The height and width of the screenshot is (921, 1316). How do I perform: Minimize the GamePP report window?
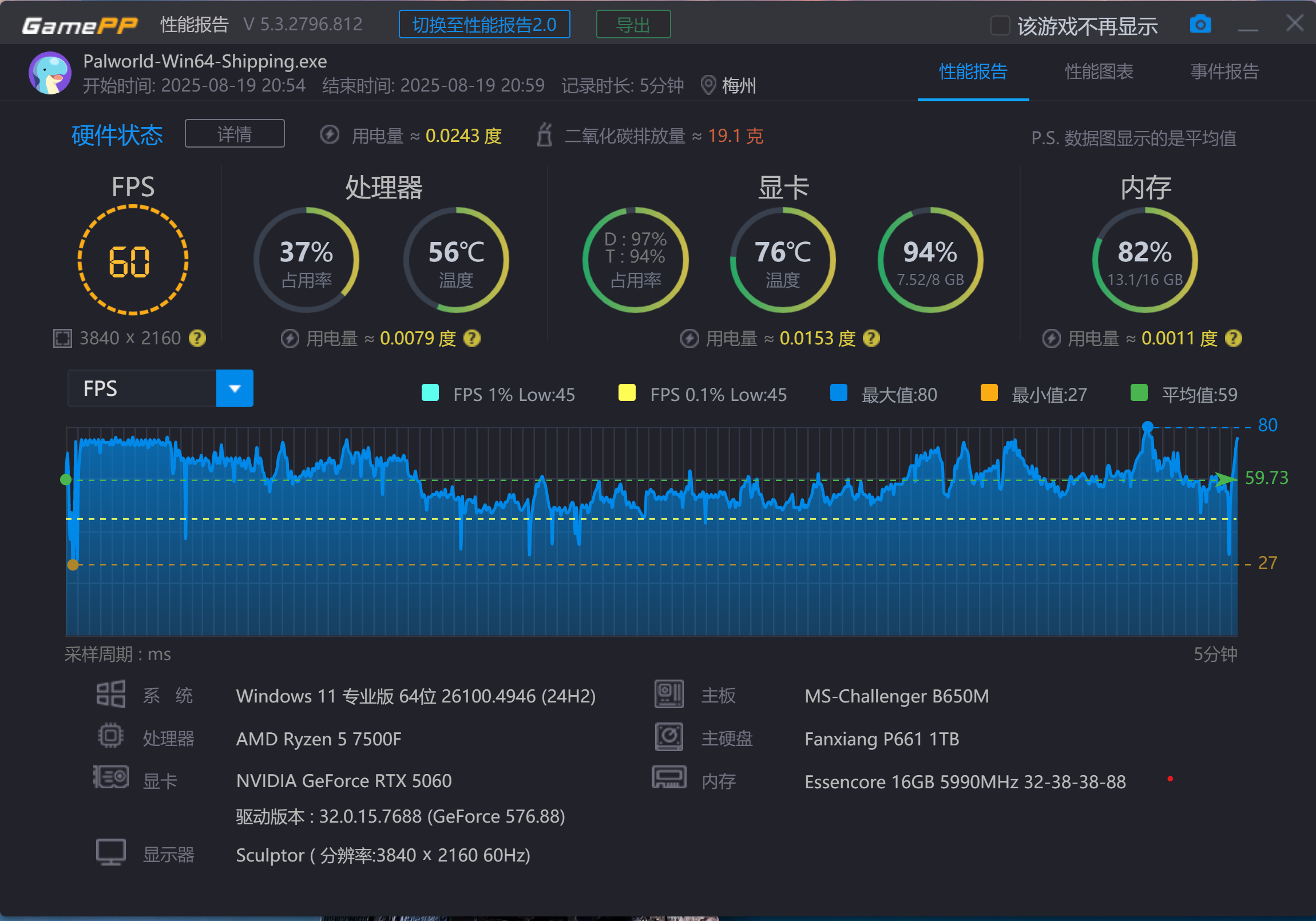point(1248,29)
